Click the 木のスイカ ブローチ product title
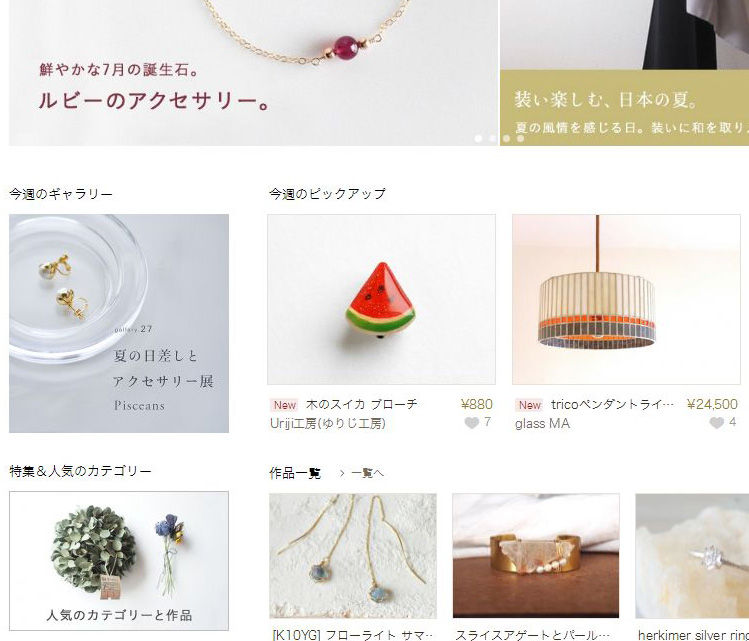The width and height of the screenshot is (749, 641). [362, 405]
